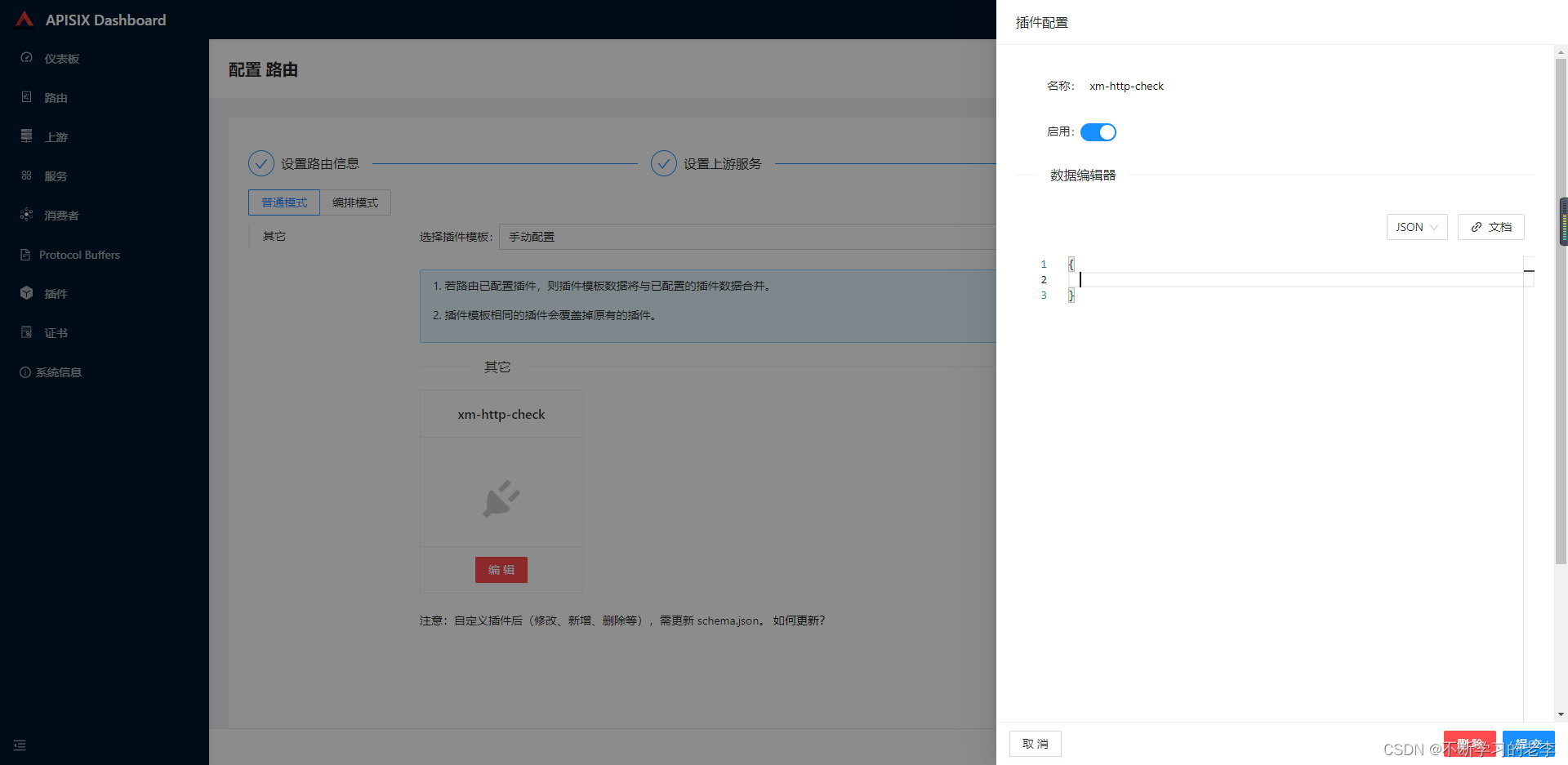1568x765 pixels.
Task: Open 系统信息 menu item
Action: pyautogui.click(x=105, y=372)
